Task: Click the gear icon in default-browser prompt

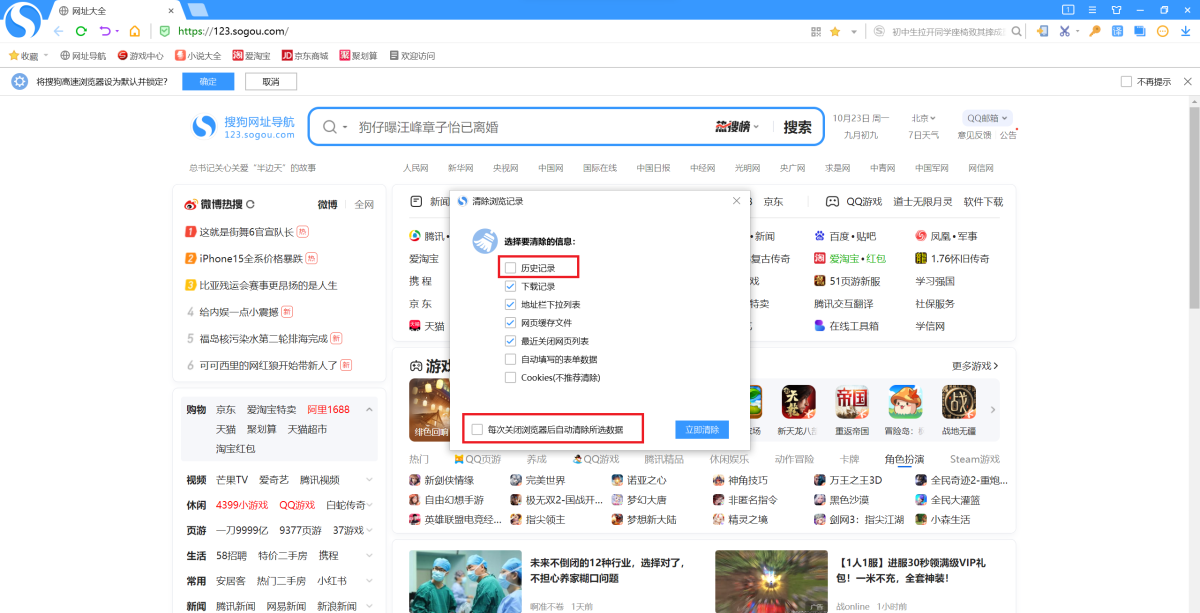Action: [19, 81]
